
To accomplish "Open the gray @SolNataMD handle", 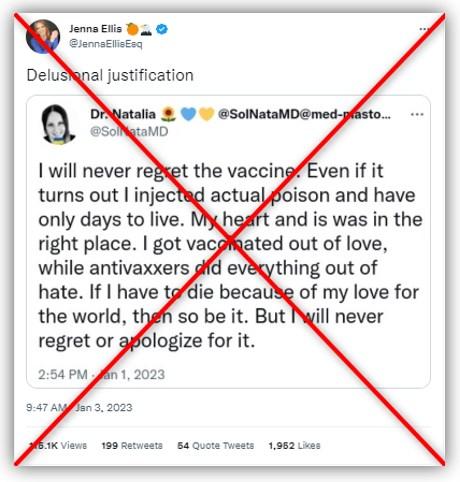I will click(129, 131).
